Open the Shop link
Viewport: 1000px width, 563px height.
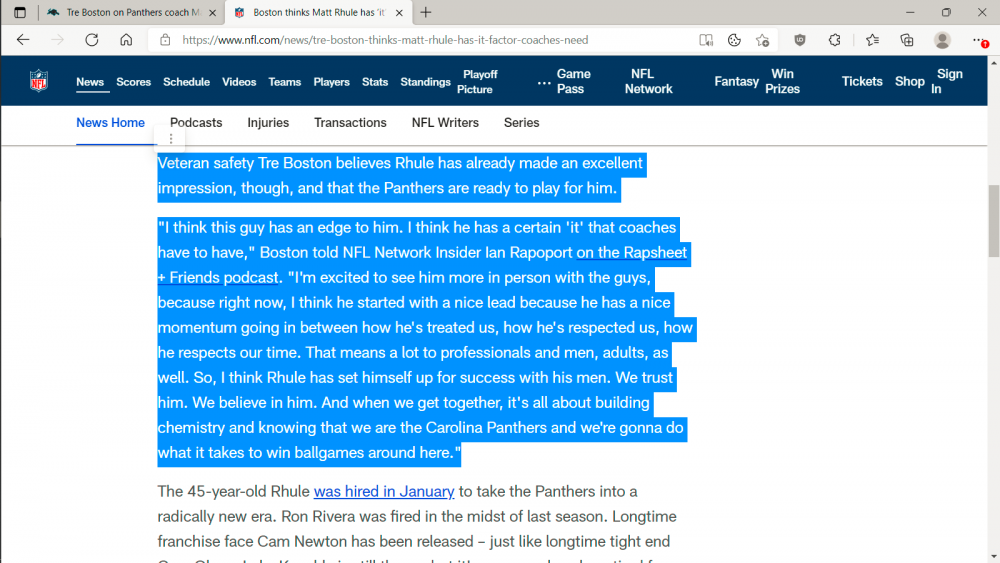909,82
